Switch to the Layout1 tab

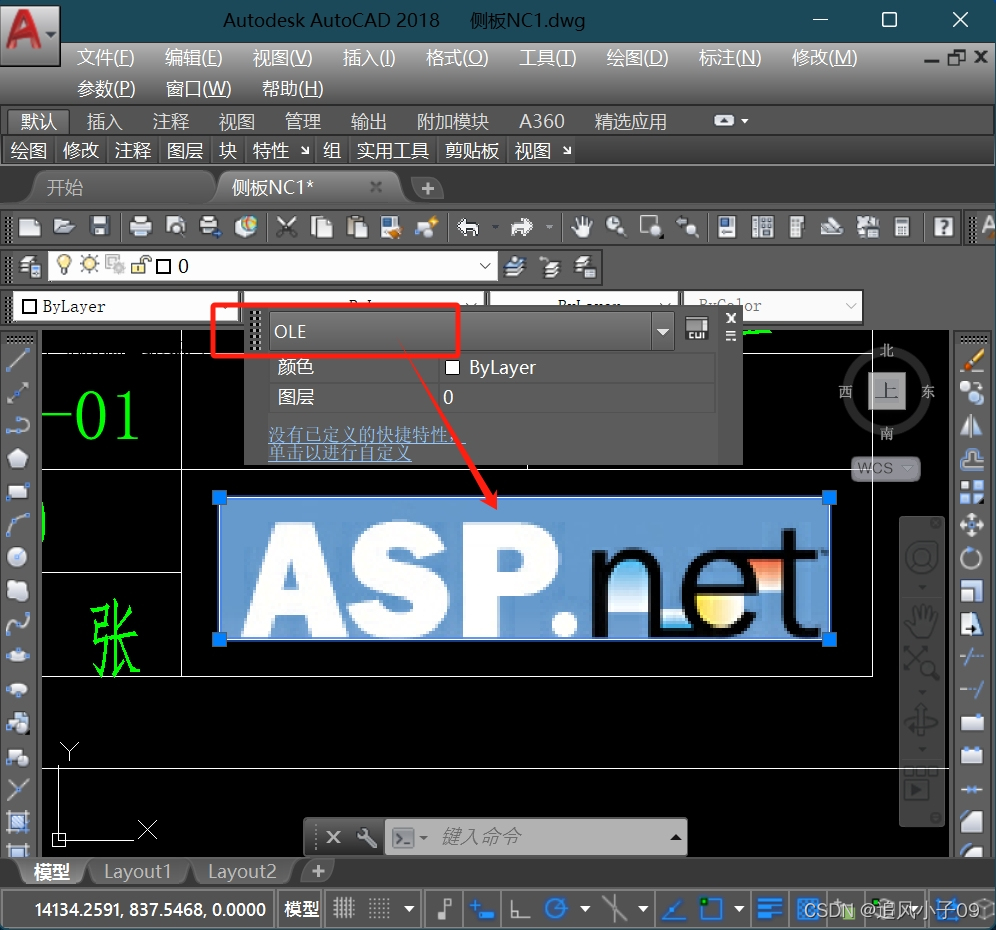pyautogui.click(x=138, y=872)
